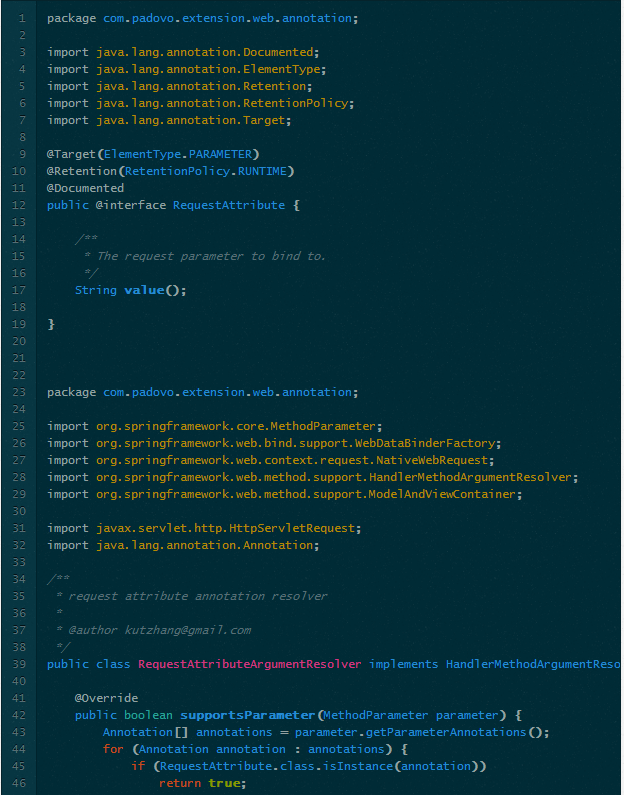
Task: Click @Retention(RetentionPolicy.RUNTIME) annotation
Action: click(x=171, y=171)
